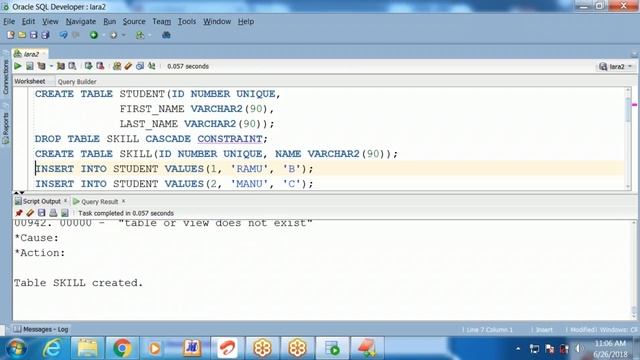Viewport: 640px width, 360px height.
Task: Open the Window menu
Action: pos(217,21)
